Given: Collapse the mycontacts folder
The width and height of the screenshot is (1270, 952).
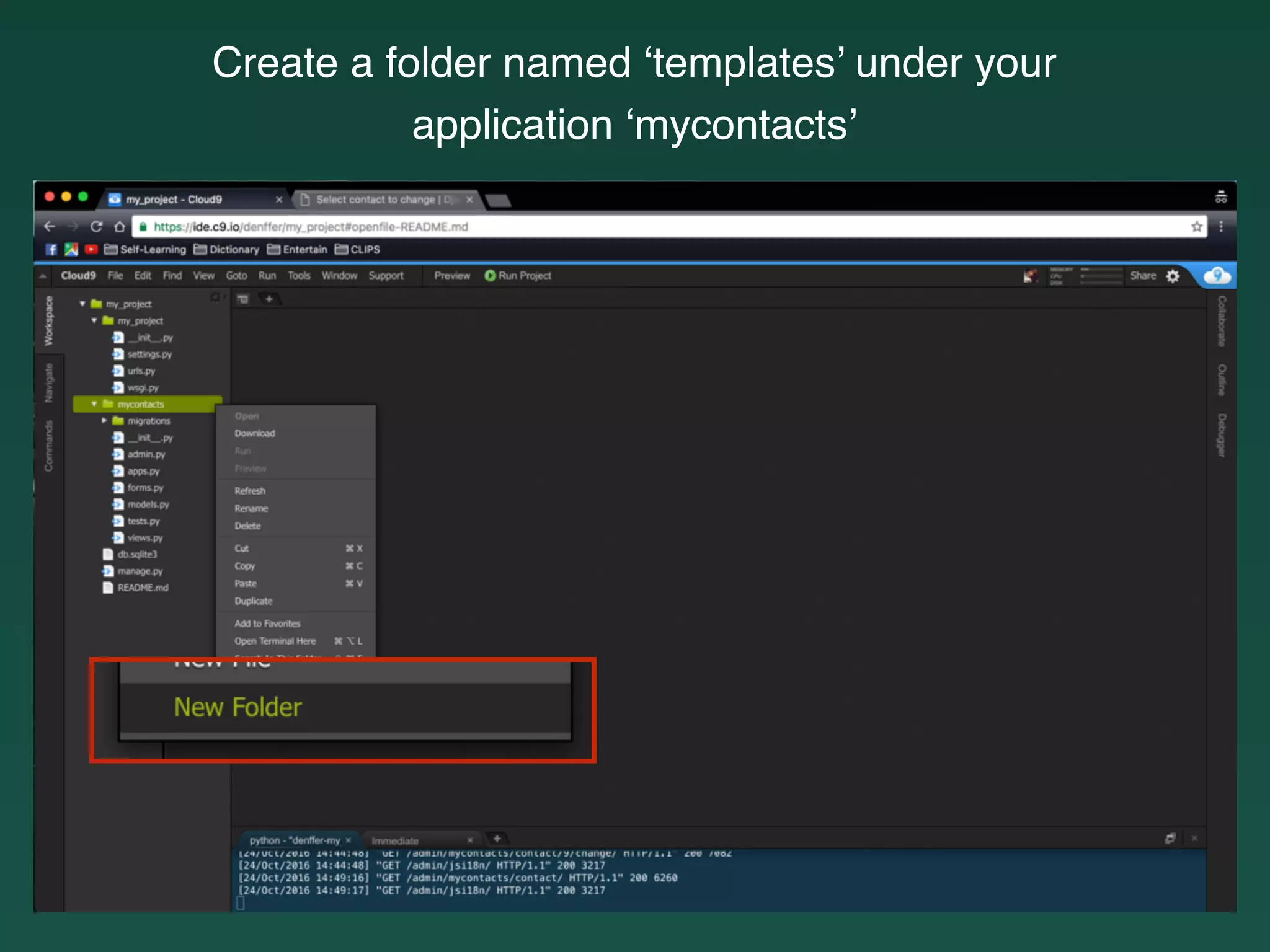Looking at the screenshot, I should (94, 404).
